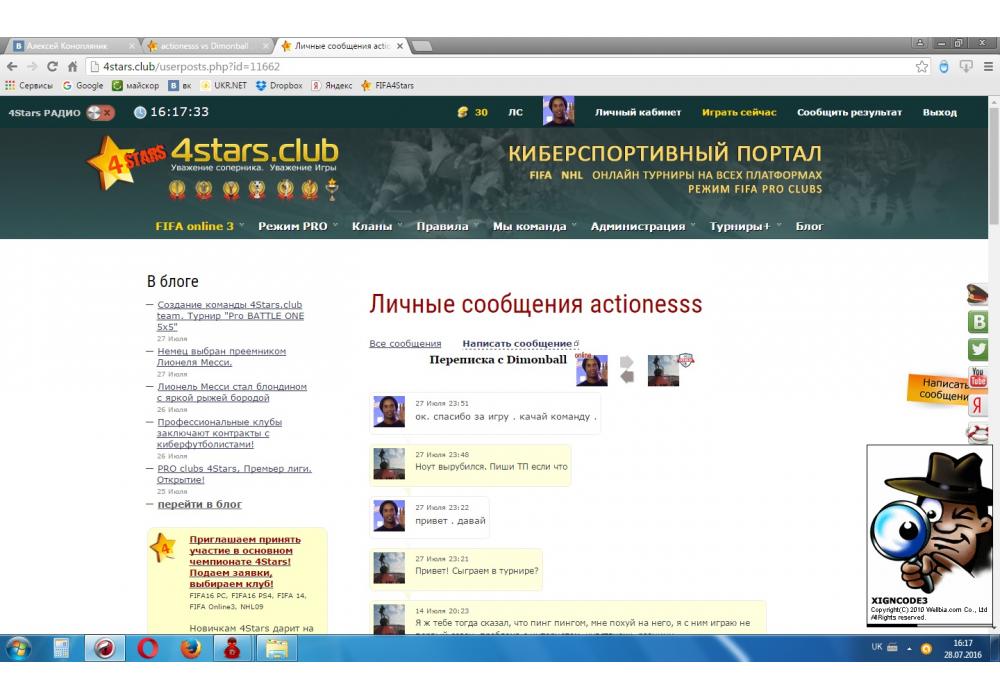
Task: Launch Firefox from the taskbar
Action: [x=190, y=648]
